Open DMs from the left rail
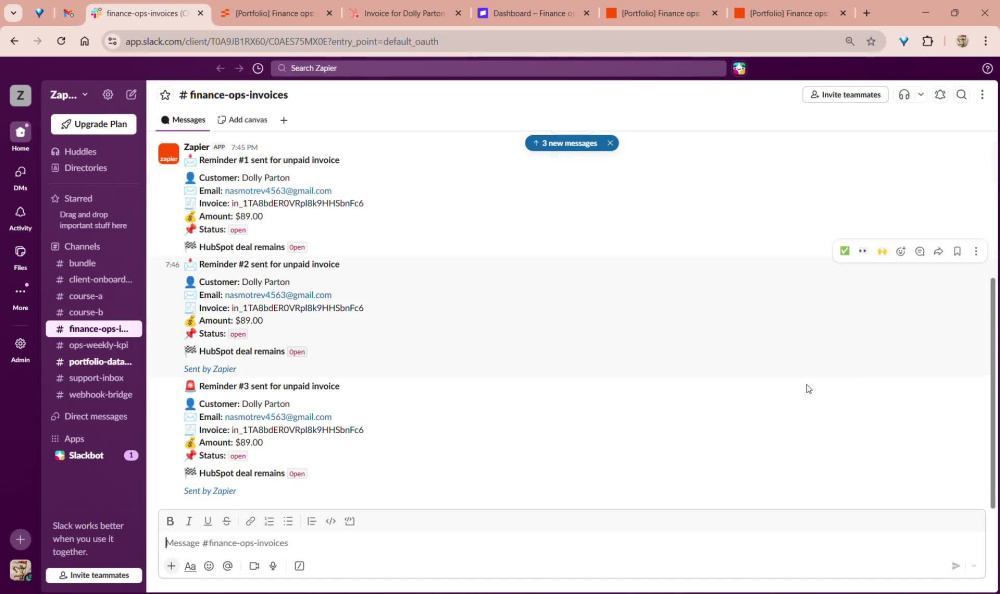The image size is (1000, 594). click(20, 177)
